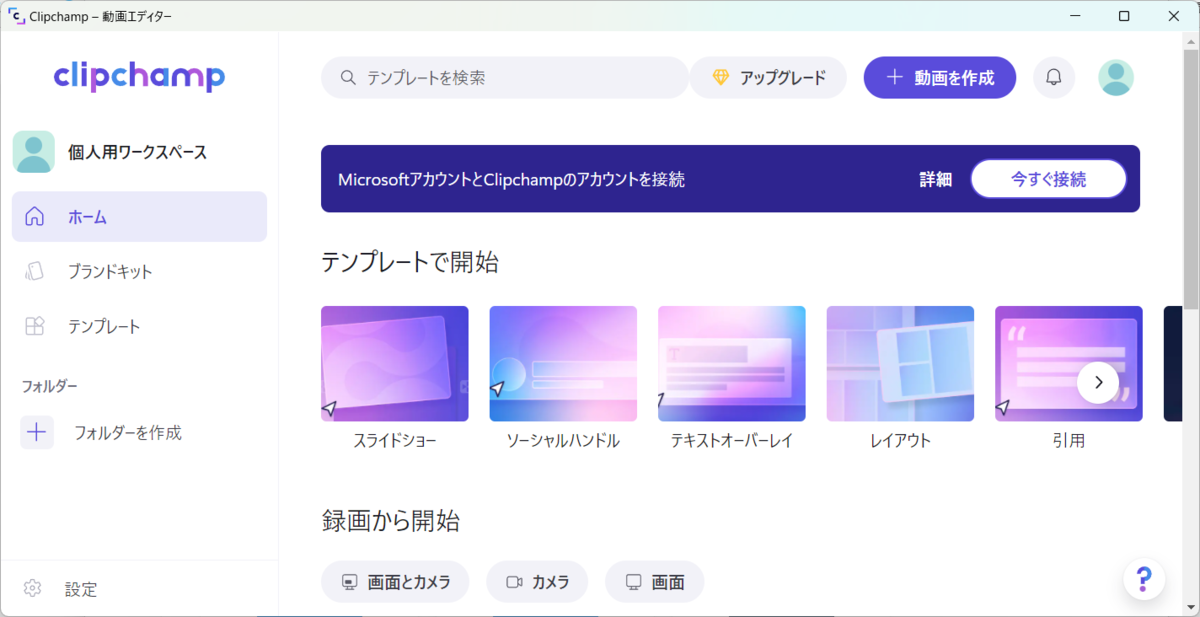This screenshot has height=617, width=1200.
Task: Click the 設定 gear icon
Action: coord(32,588)
